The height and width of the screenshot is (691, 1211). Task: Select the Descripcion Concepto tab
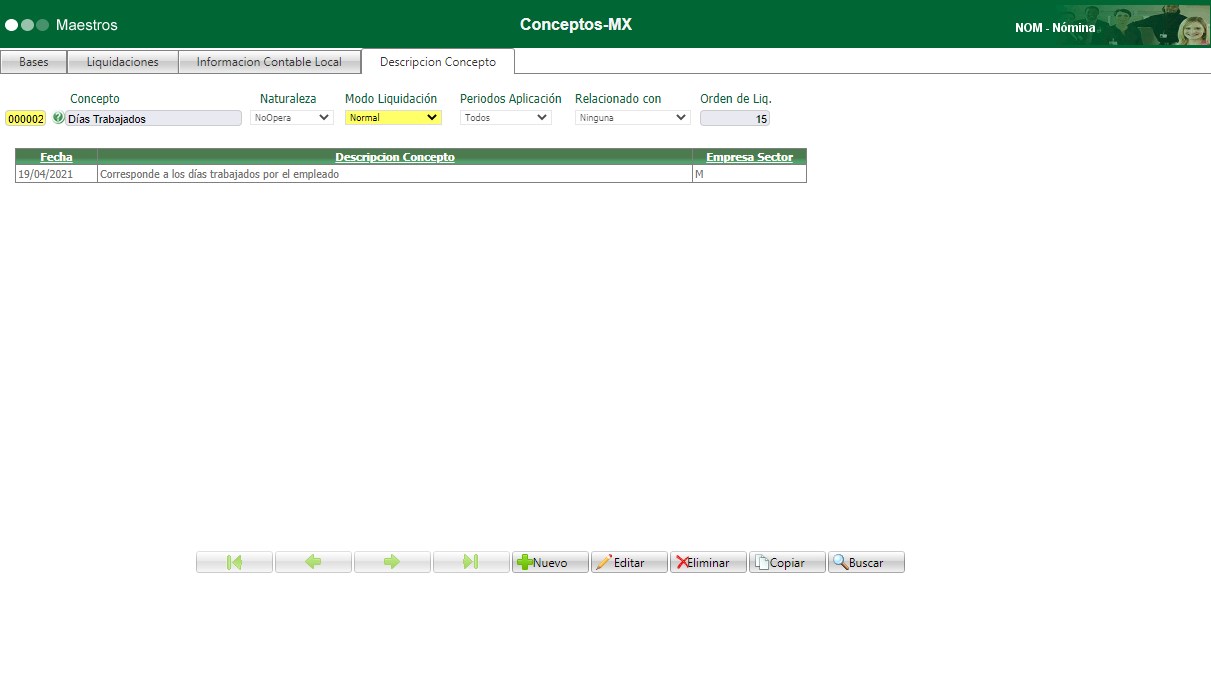click(438, 61)
